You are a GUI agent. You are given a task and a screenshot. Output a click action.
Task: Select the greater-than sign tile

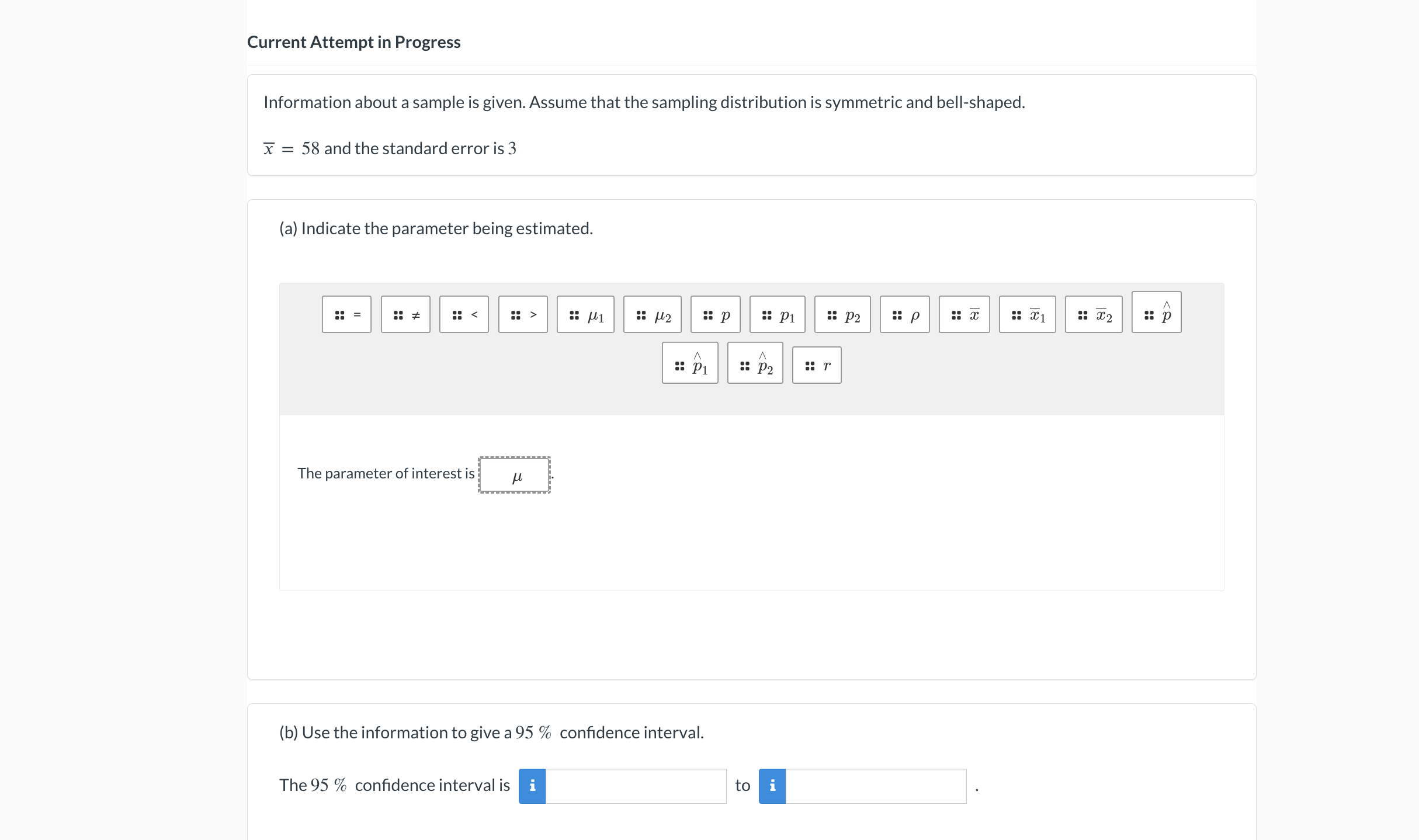(522, 314)
